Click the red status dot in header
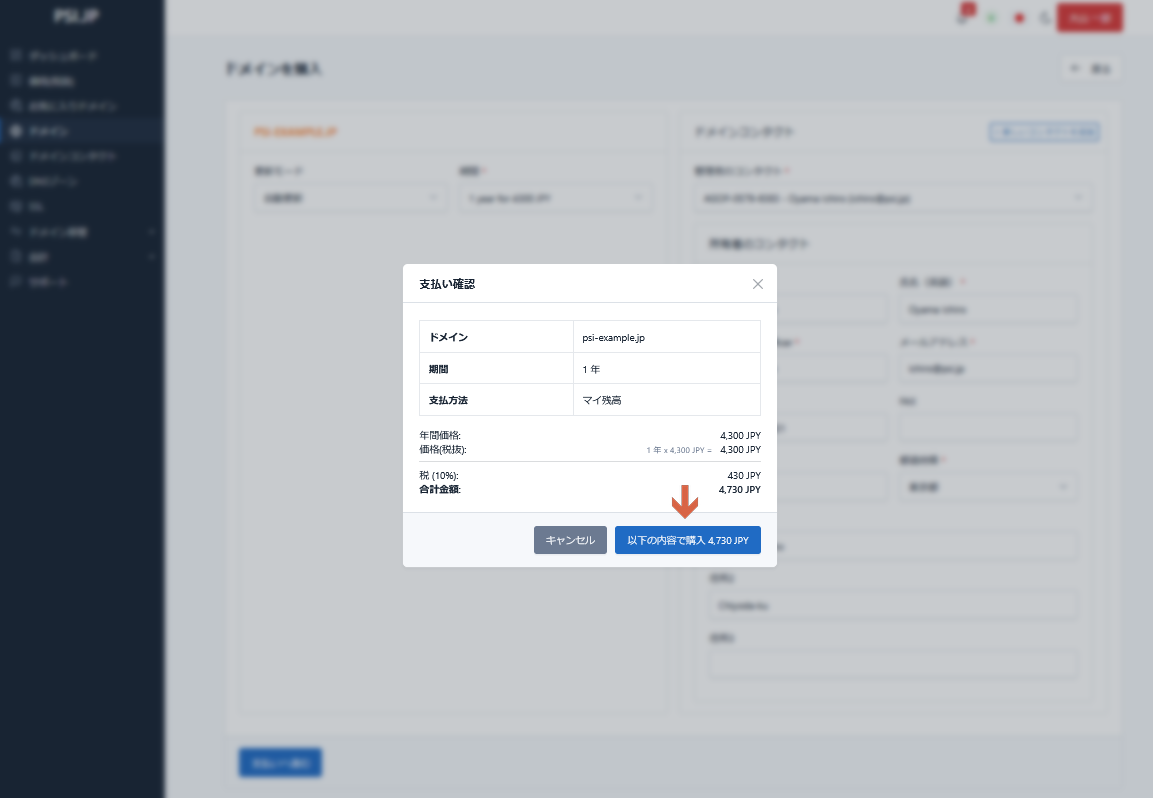 [x=1019, y=18]
